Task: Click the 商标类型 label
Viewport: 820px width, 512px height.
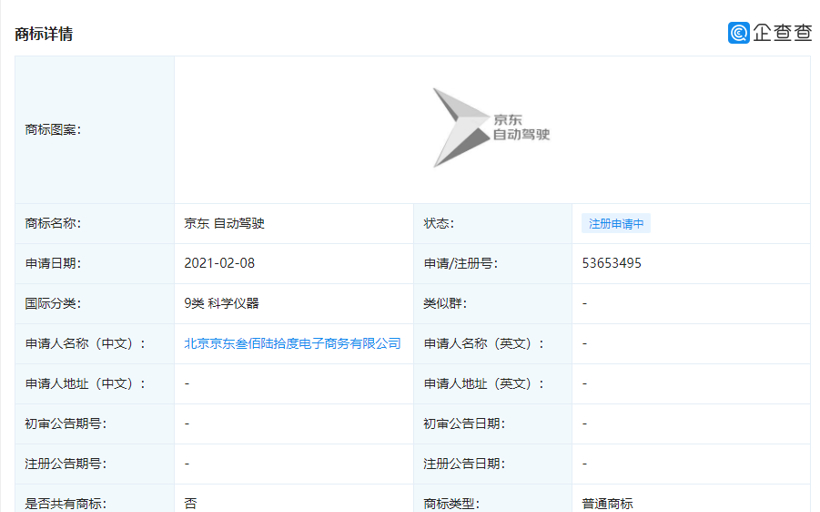Action: tap(451, 504)
